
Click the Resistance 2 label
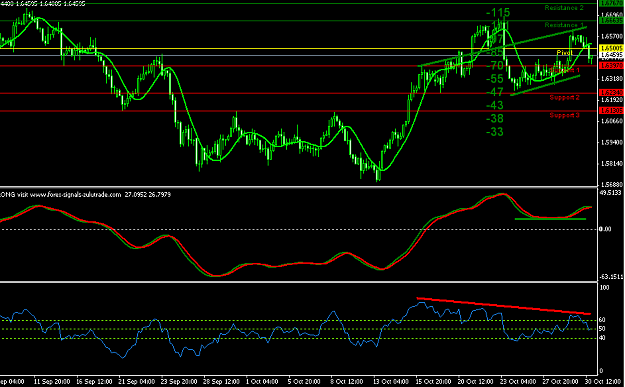point(564,8)
